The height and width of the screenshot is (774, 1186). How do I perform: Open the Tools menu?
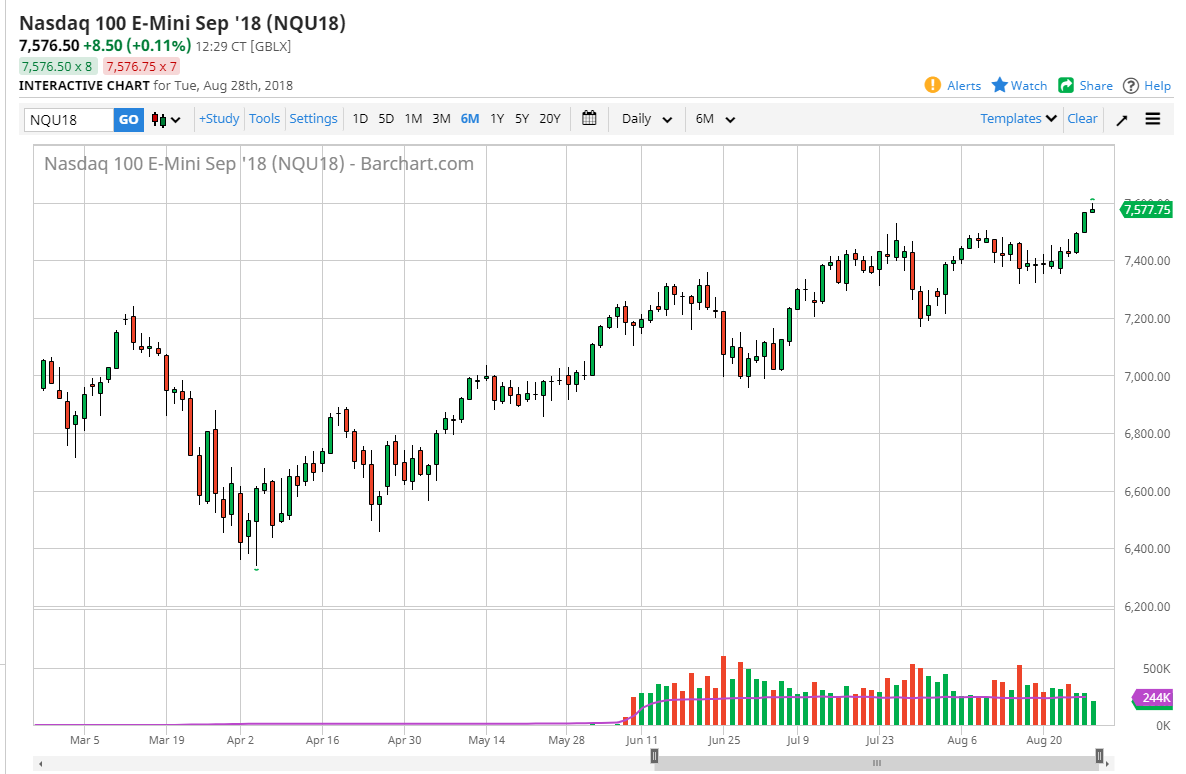click(264, 118)
